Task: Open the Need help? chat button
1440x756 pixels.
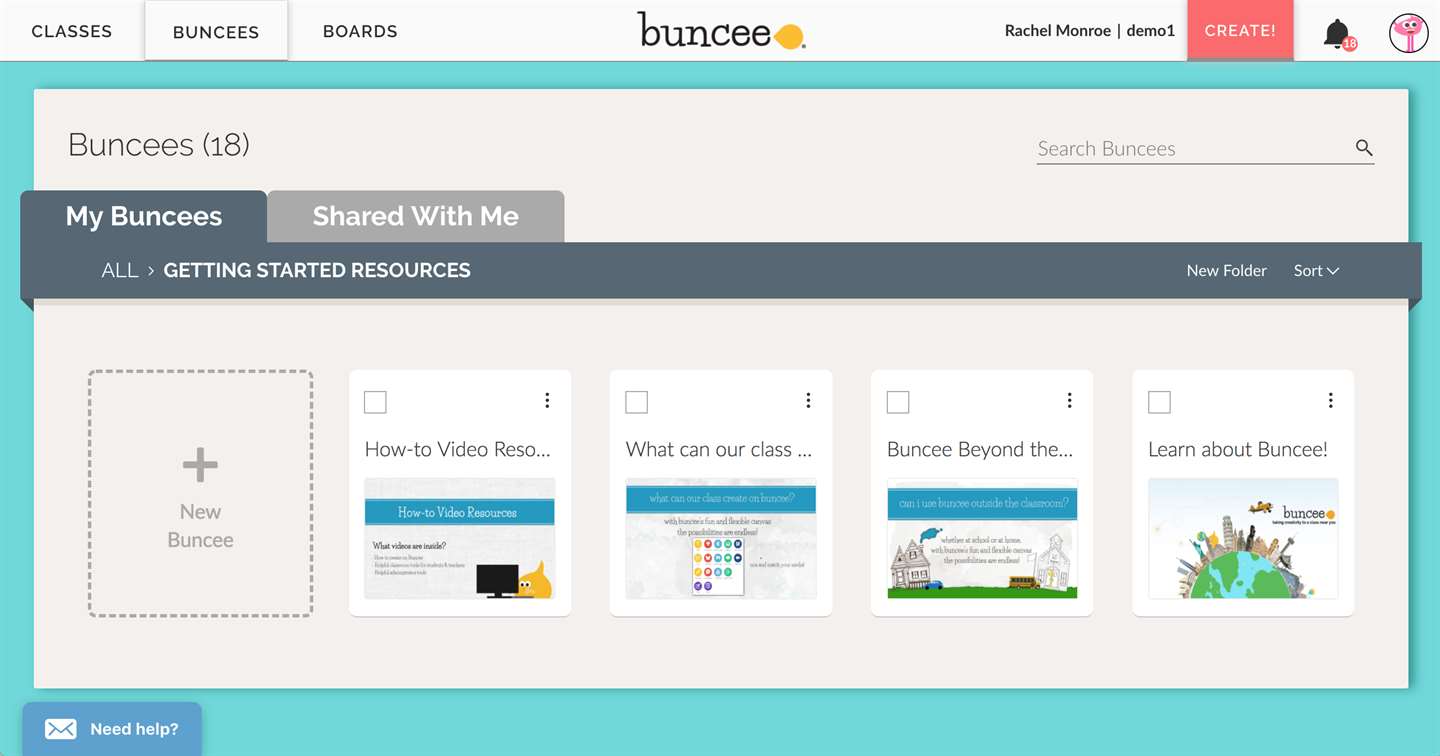Action: click(112, 729)
